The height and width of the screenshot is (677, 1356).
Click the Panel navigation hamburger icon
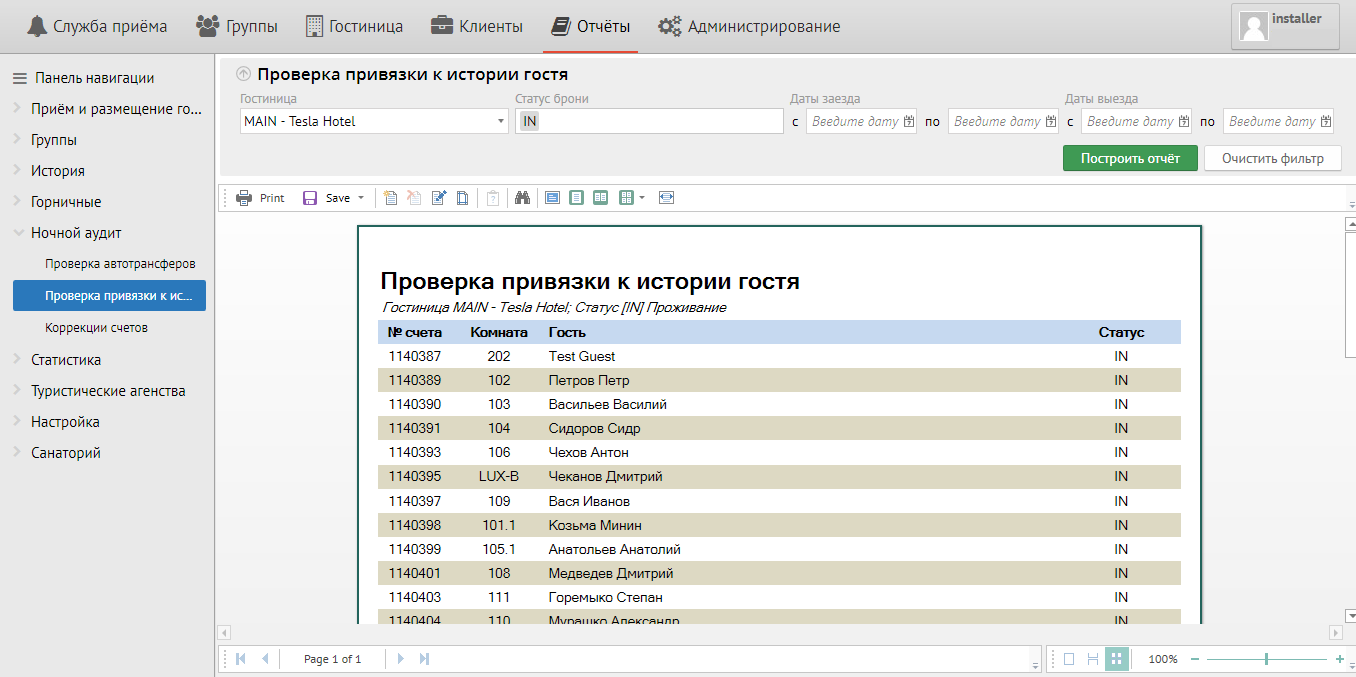pyautogui.click(x=19, y=78)
